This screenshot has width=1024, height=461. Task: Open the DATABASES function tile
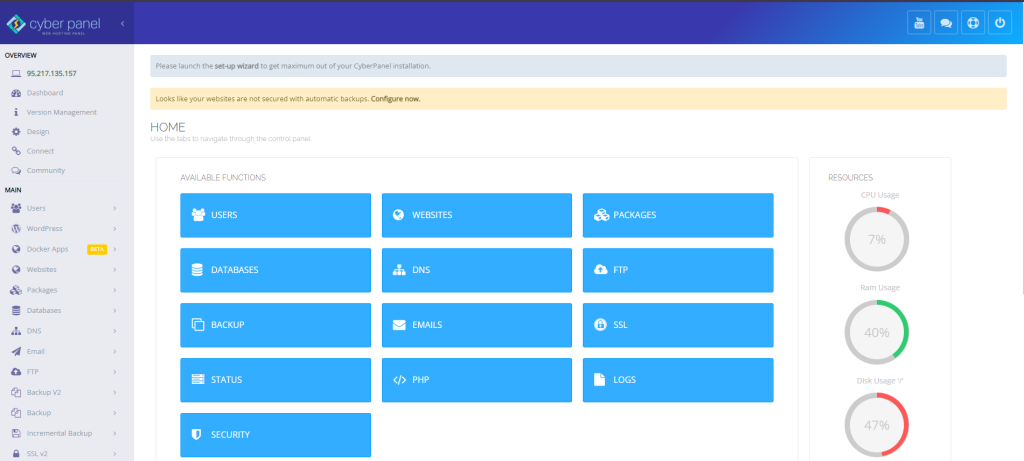pos(276,270)
